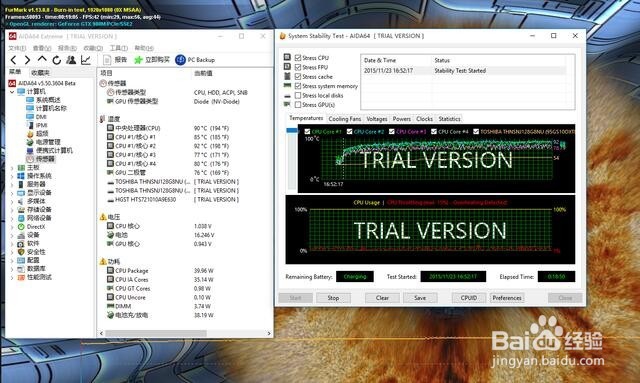Click the horizontal scrollbar in the sensor list

point(156,334)
